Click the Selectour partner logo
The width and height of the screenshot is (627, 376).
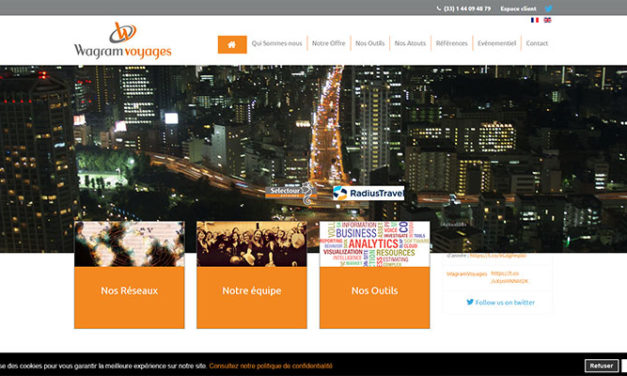(291, 193)
